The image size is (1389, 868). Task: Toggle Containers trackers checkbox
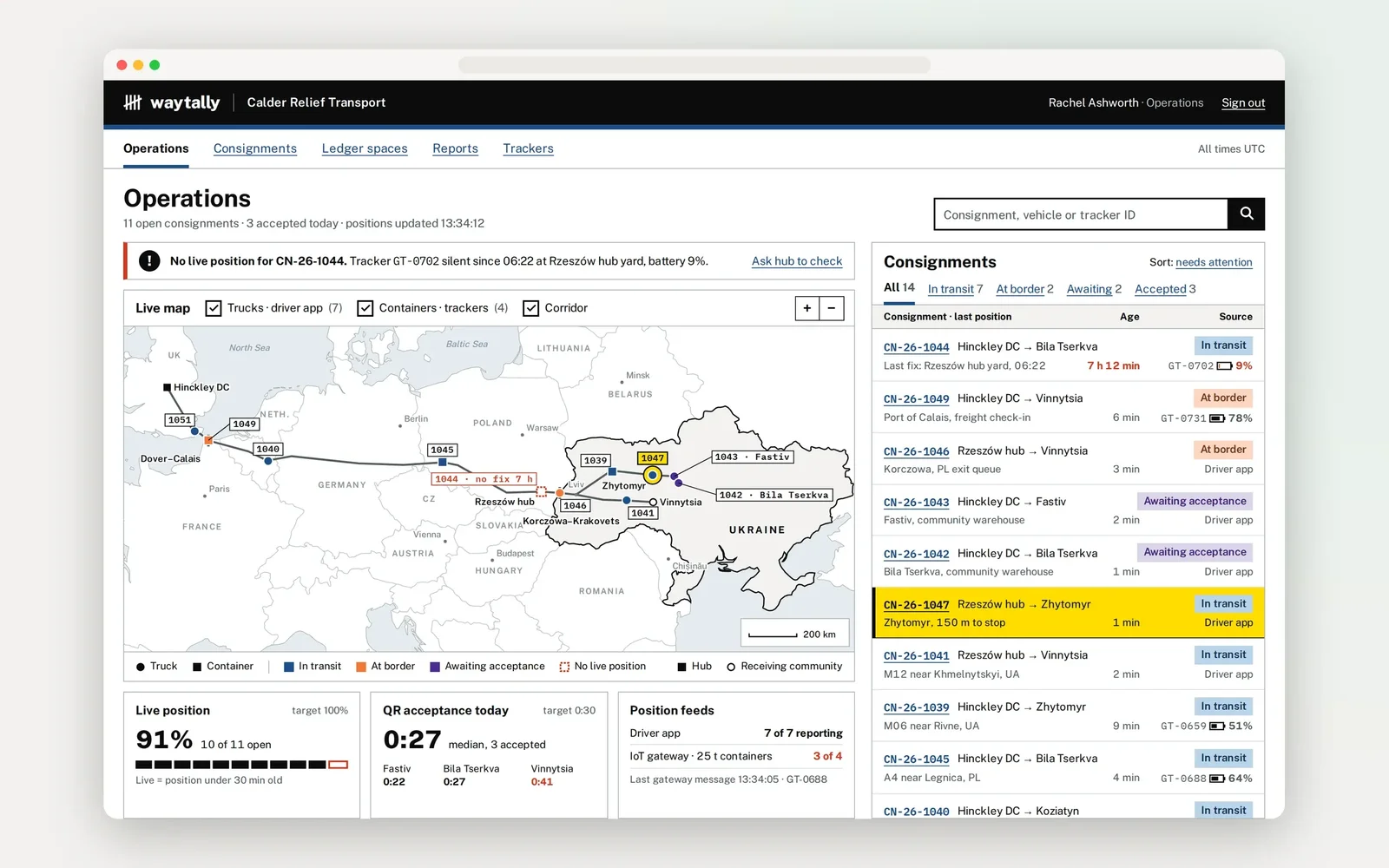[365, 308]
